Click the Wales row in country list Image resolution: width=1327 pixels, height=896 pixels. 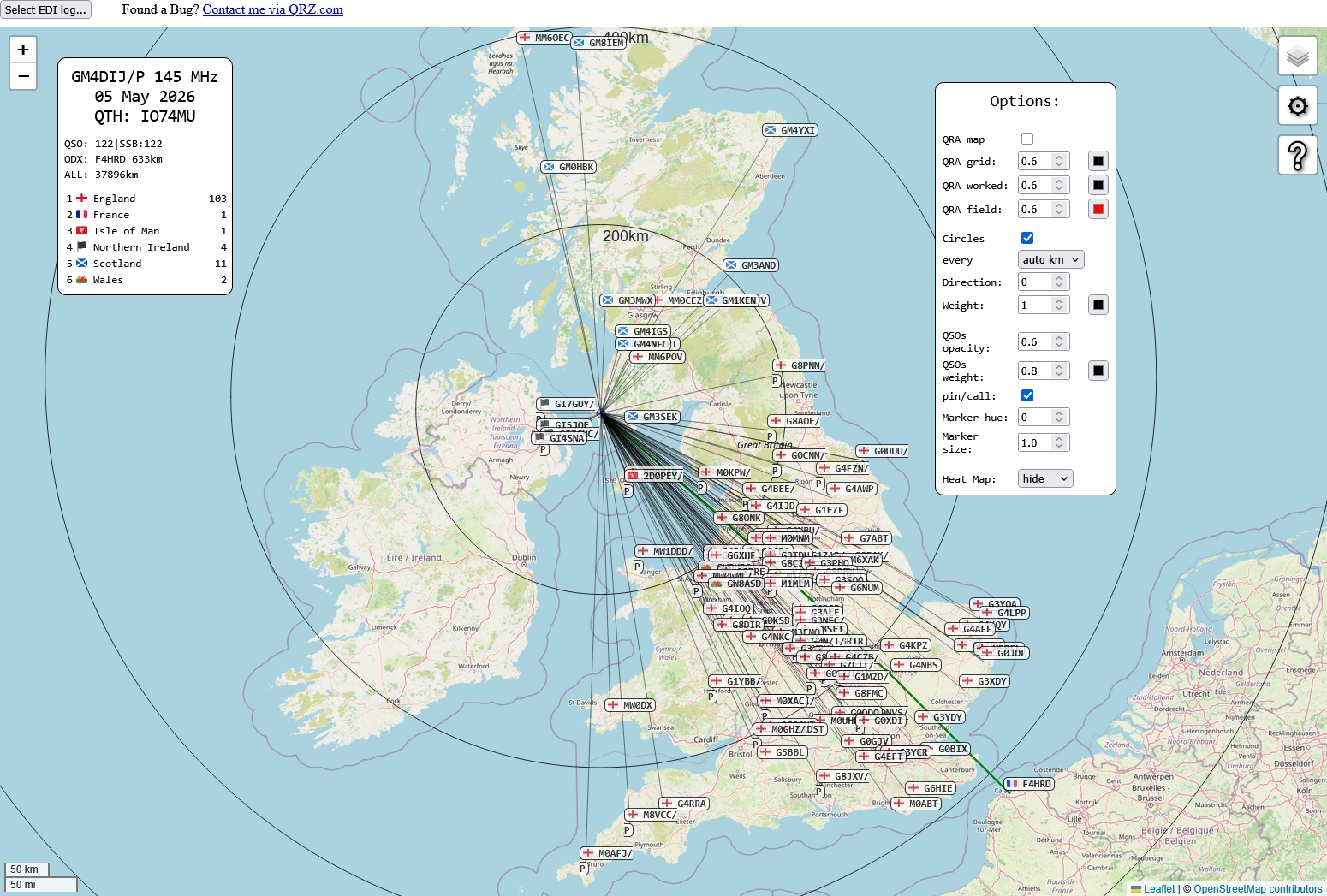146,280
